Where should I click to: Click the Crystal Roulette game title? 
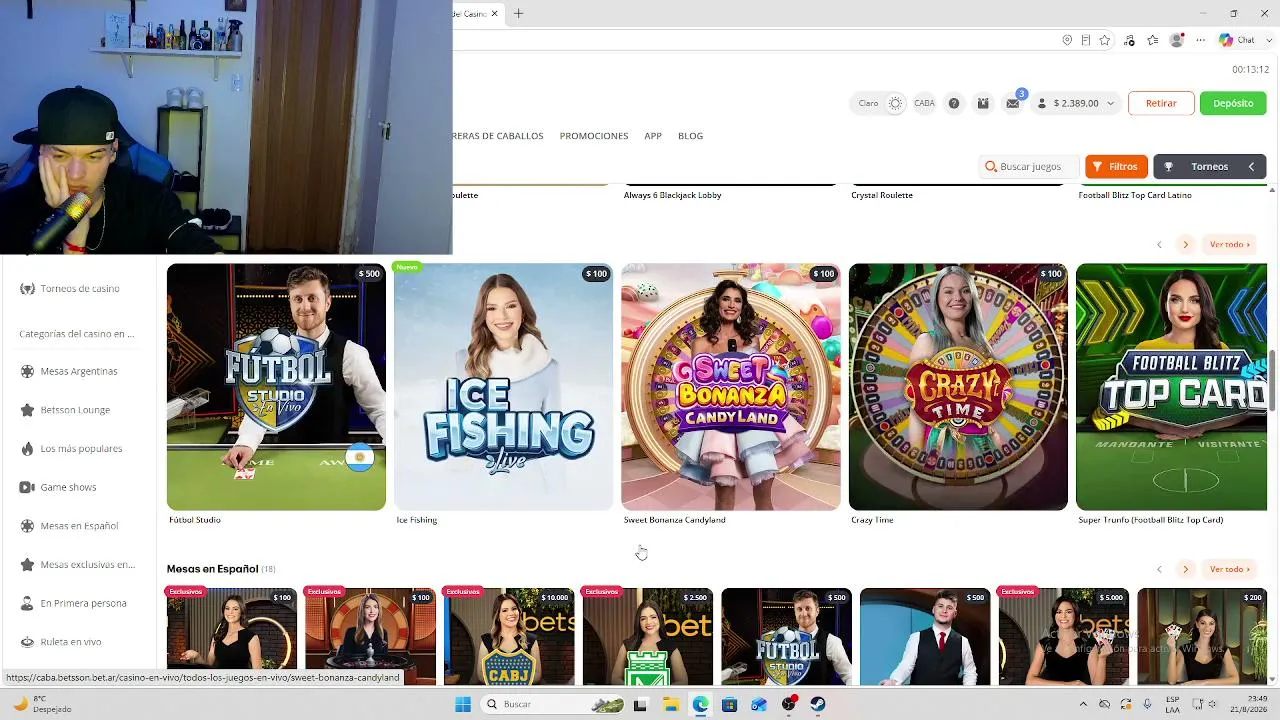click(881, 195)
